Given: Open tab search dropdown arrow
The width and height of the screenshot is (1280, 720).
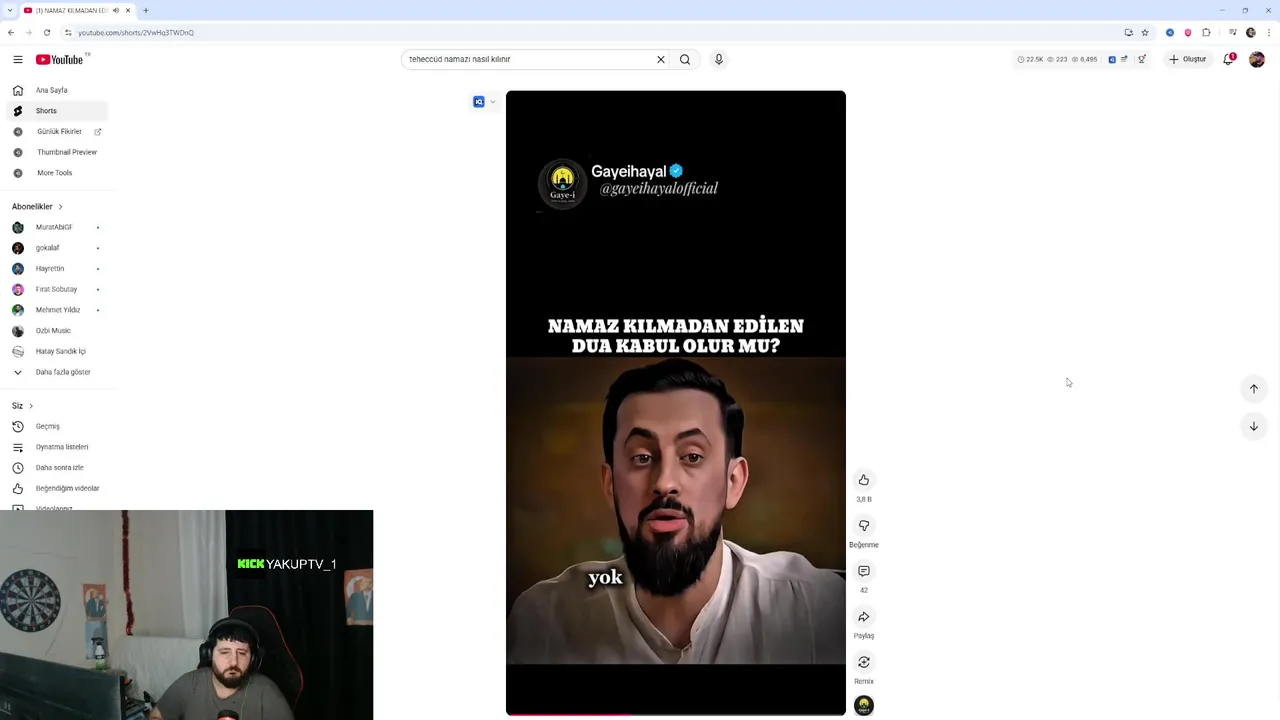Looking at the screenshot, I should pyautogui.click(x=9, y=10).
